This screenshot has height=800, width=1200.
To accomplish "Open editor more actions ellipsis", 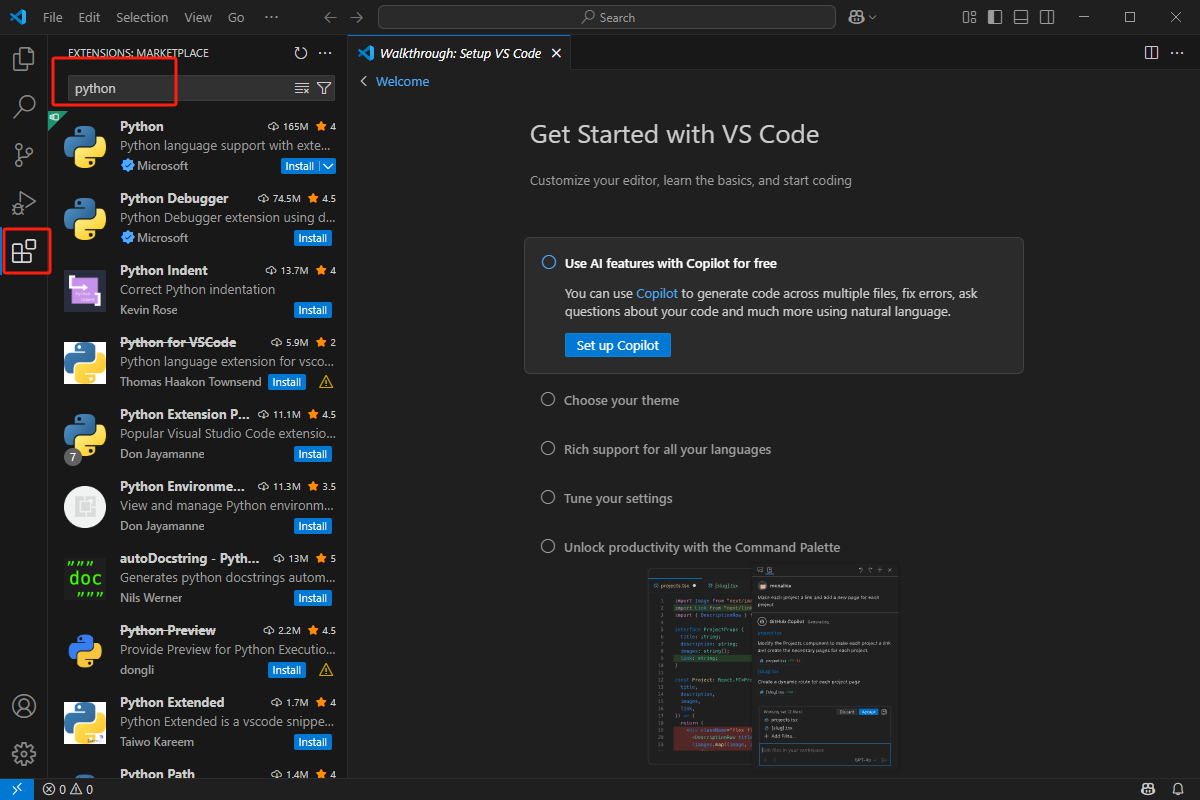I will click(1178, 53).
